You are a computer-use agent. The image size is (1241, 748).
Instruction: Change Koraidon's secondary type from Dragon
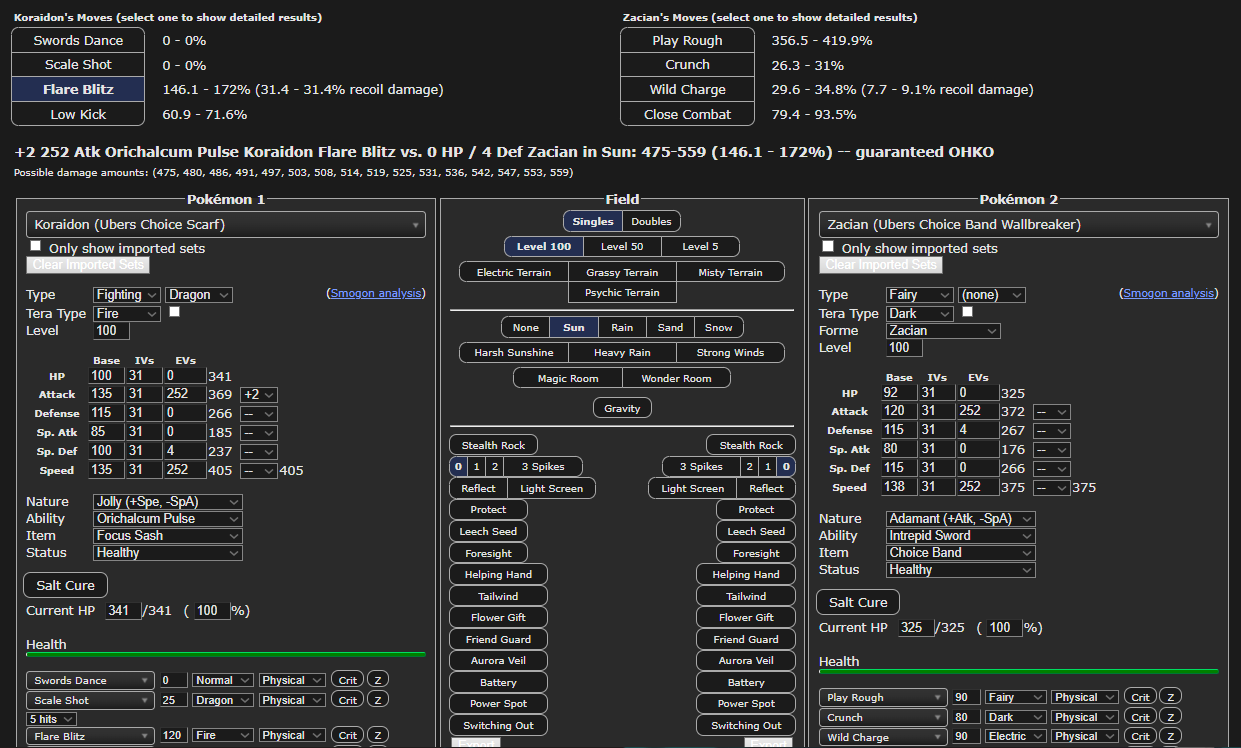(x=199, y=295)
